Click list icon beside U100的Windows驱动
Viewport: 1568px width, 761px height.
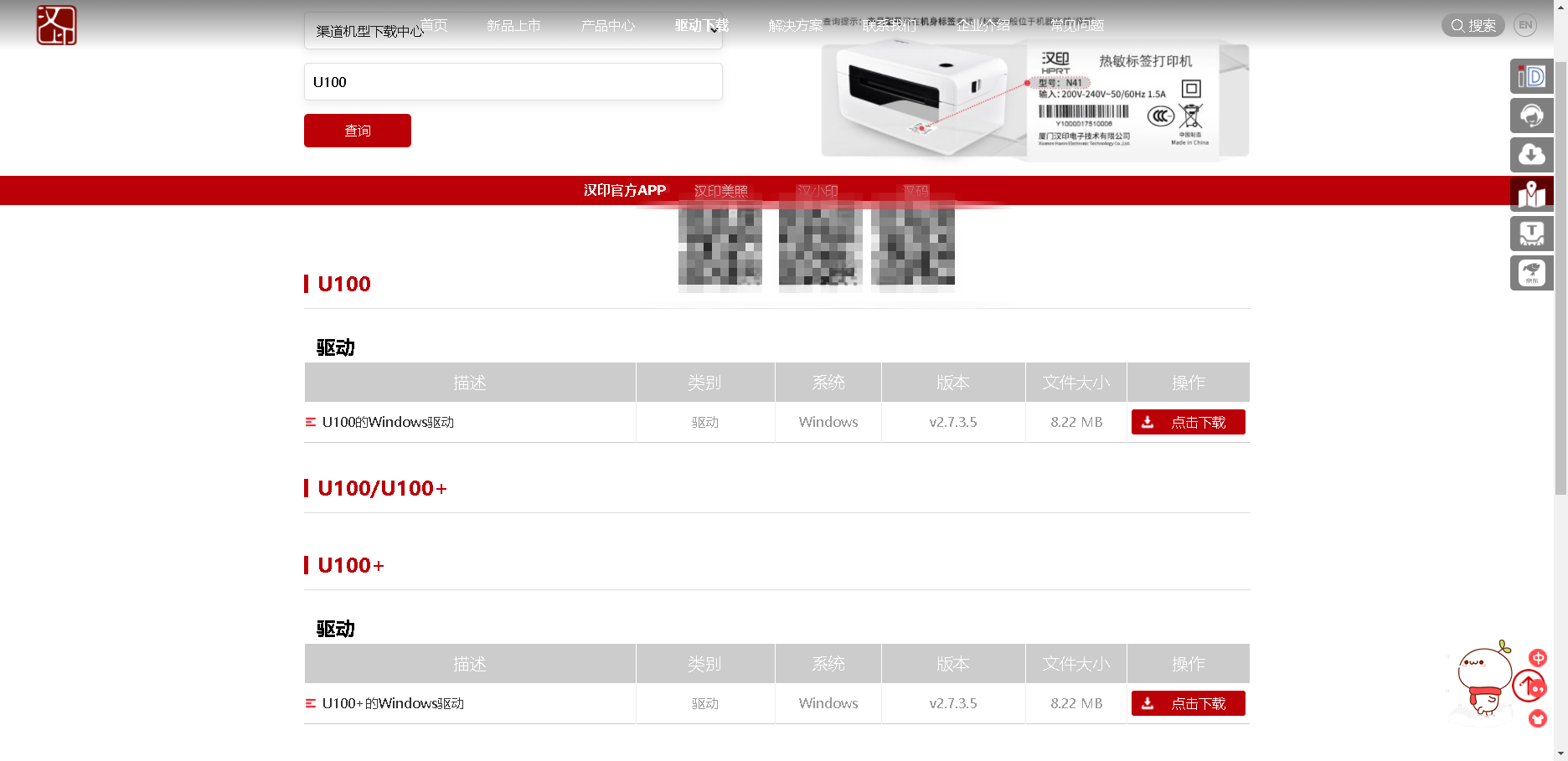click(311, 422)
